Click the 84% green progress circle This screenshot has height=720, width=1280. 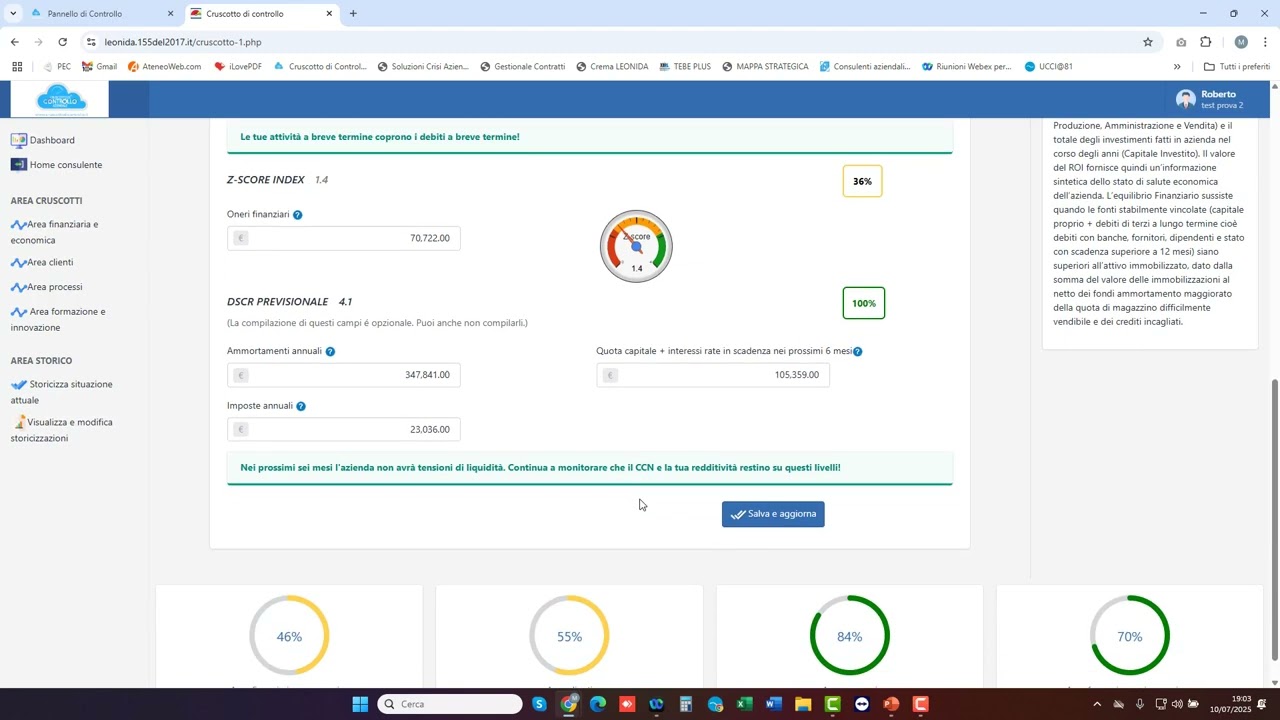pyautogui.click(x=849, y=636)
